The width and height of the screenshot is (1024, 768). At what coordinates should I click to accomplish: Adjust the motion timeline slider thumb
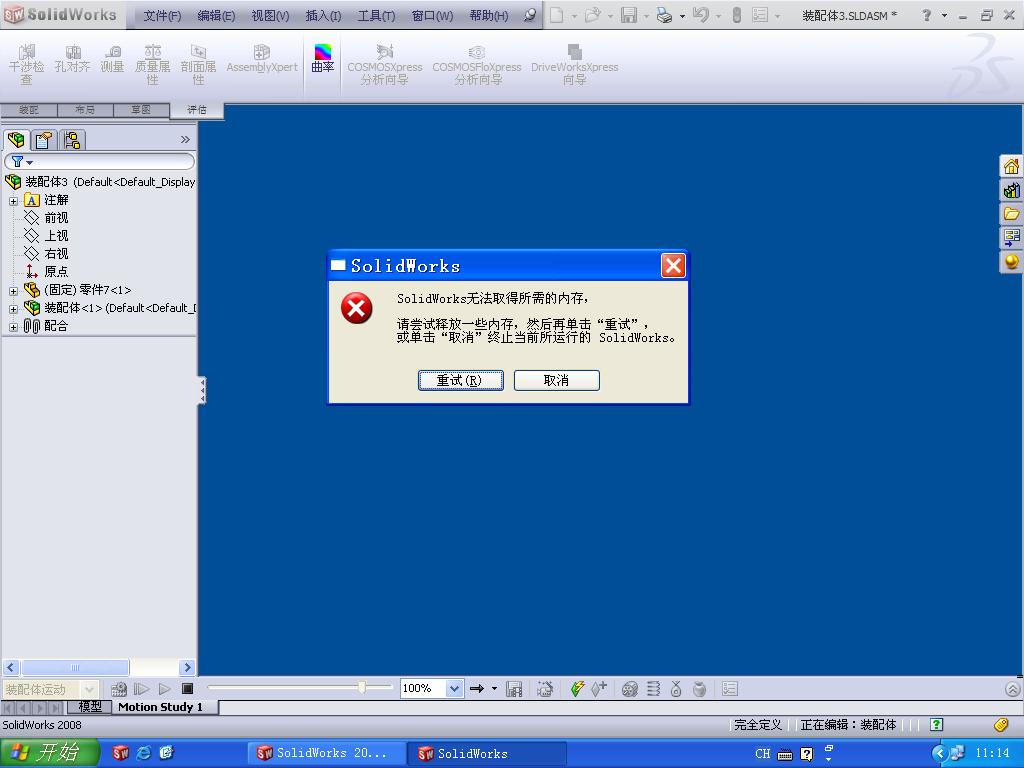tap(362, 687)
